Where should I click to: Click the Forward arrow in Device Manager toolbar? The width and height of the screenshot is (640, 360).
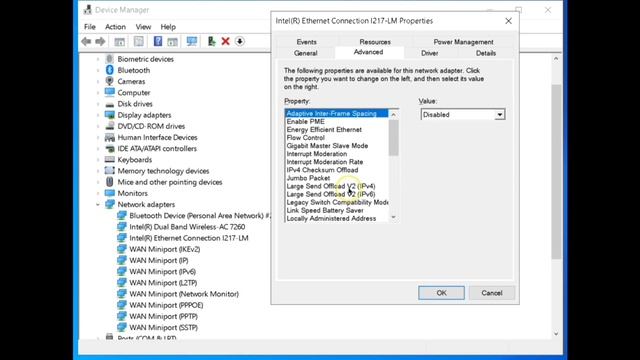(x=100, y=41)
